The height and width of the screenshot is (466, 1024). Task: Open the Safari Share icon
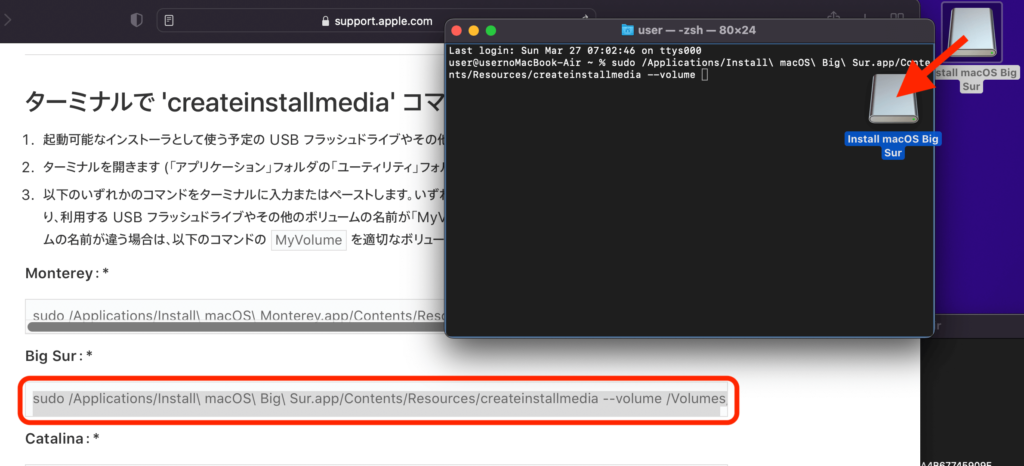click(x=833, y=19)
